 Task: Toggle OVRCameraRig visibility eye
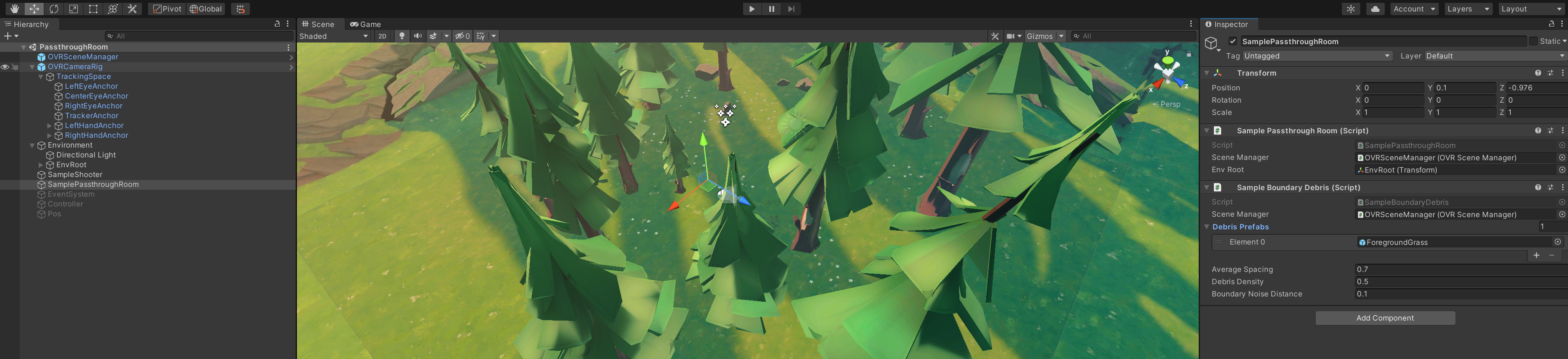[5, 67]
